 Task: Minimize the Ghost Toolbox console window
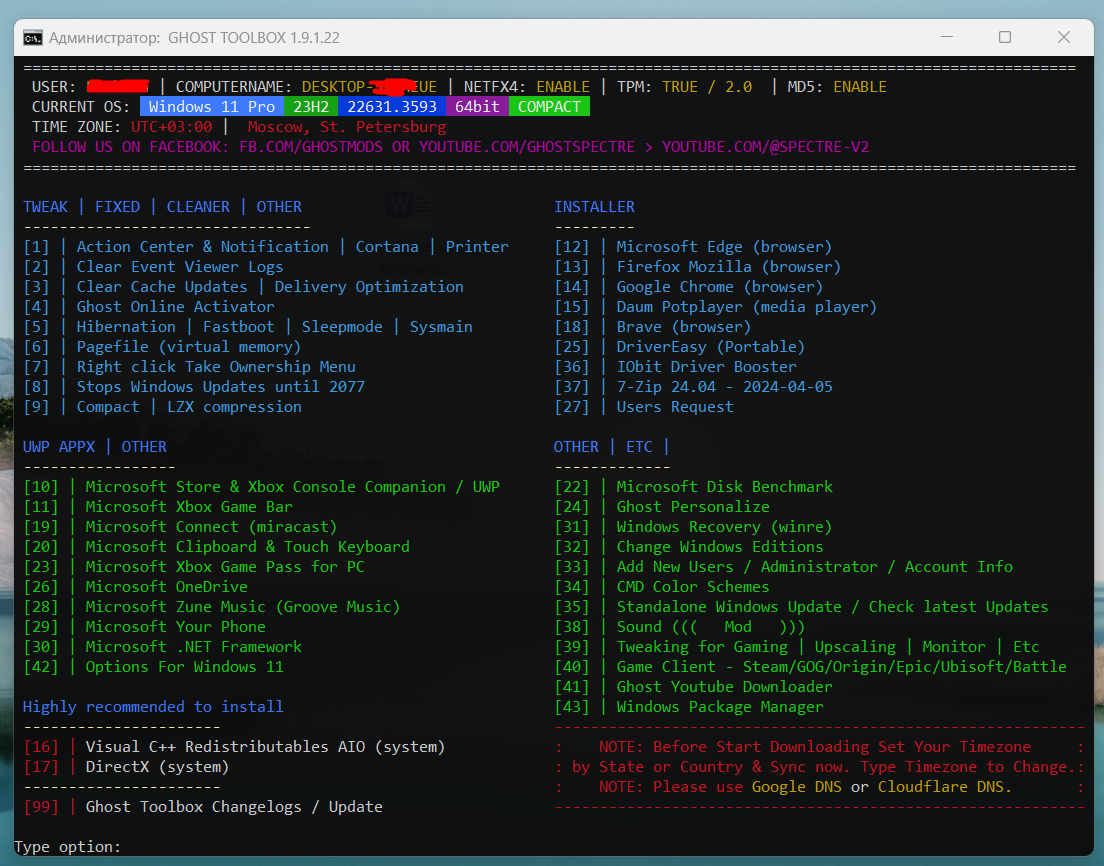point(946,37)
